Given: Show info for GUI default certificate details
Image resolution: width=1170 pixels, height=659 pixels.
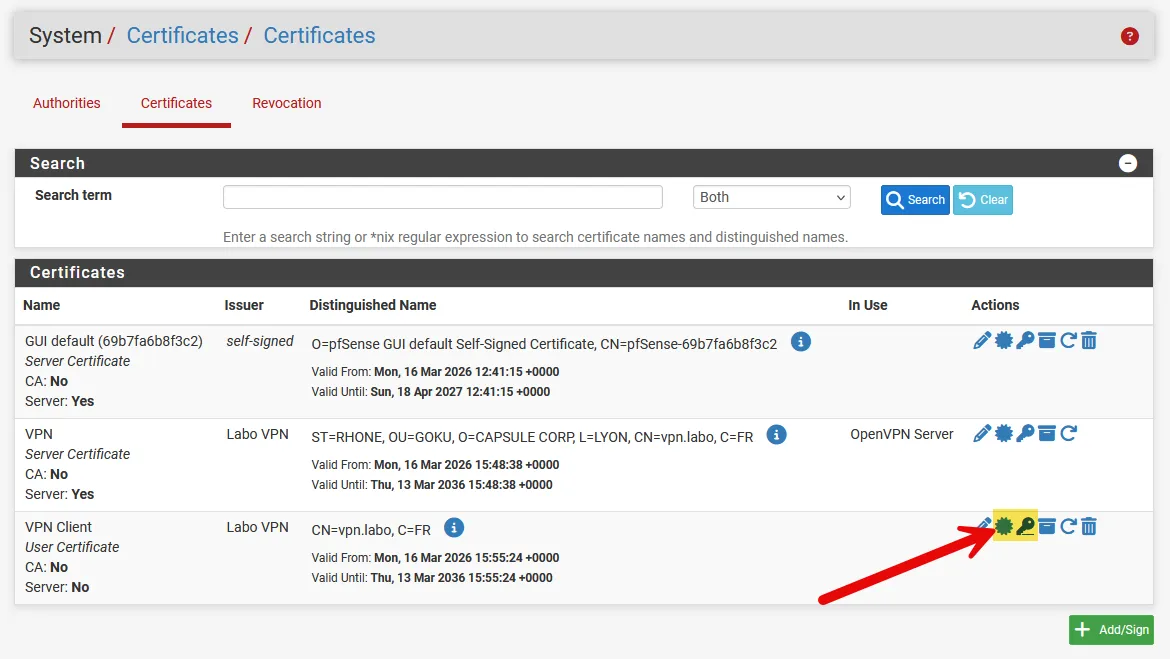Looking at the screenshot, I should tap(800, 342).
